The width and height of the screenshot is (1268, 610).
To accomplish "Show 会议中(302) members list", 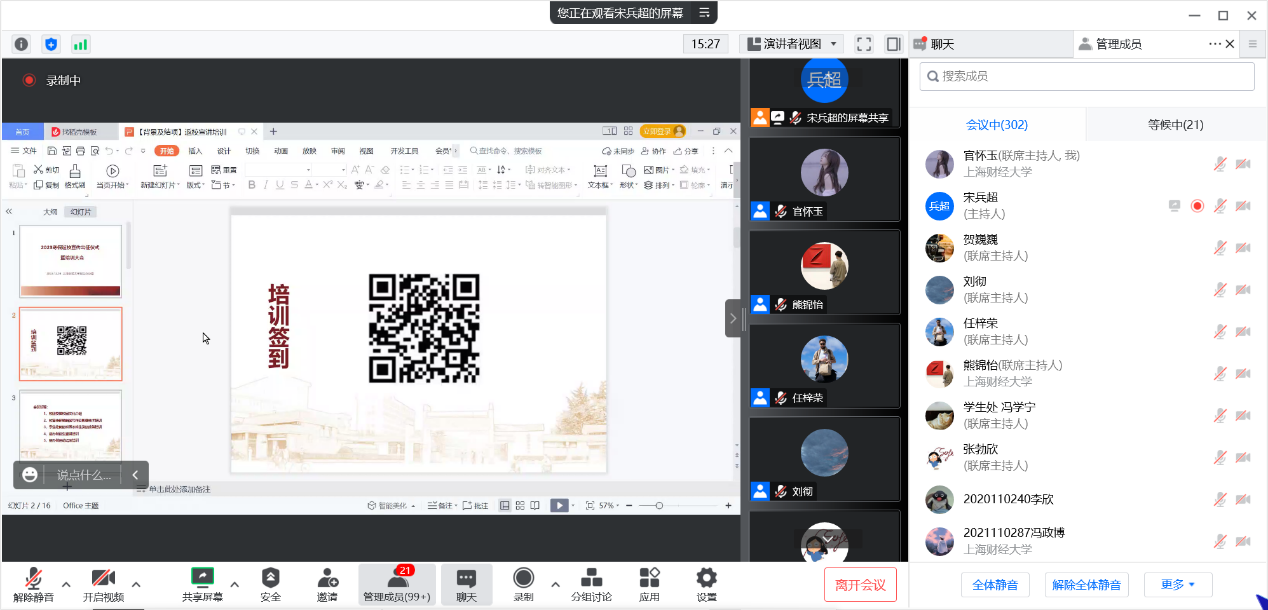I will (997, 125).
